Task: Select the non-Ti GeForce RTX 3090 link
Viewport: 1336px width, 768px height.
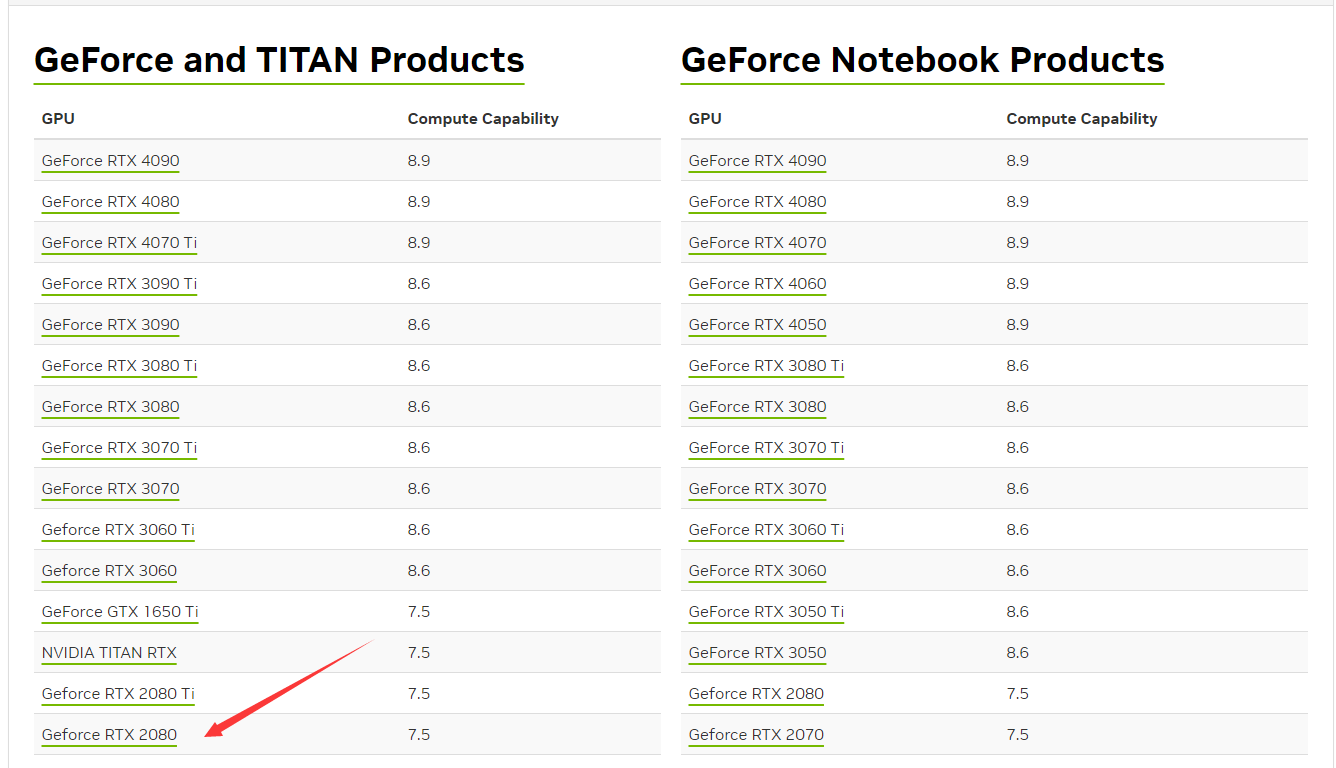Action: click(111, 325)
